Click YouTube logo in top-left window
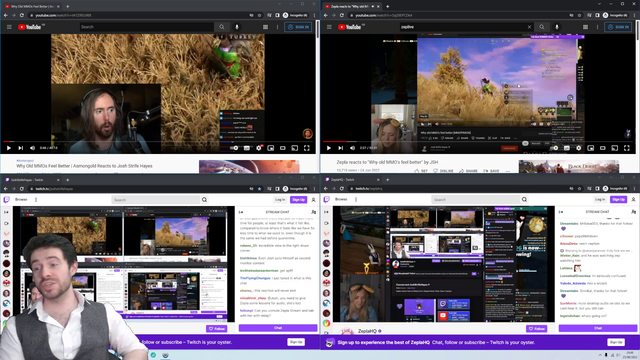This screenshot has width=640, height=360. click(30, 27)
